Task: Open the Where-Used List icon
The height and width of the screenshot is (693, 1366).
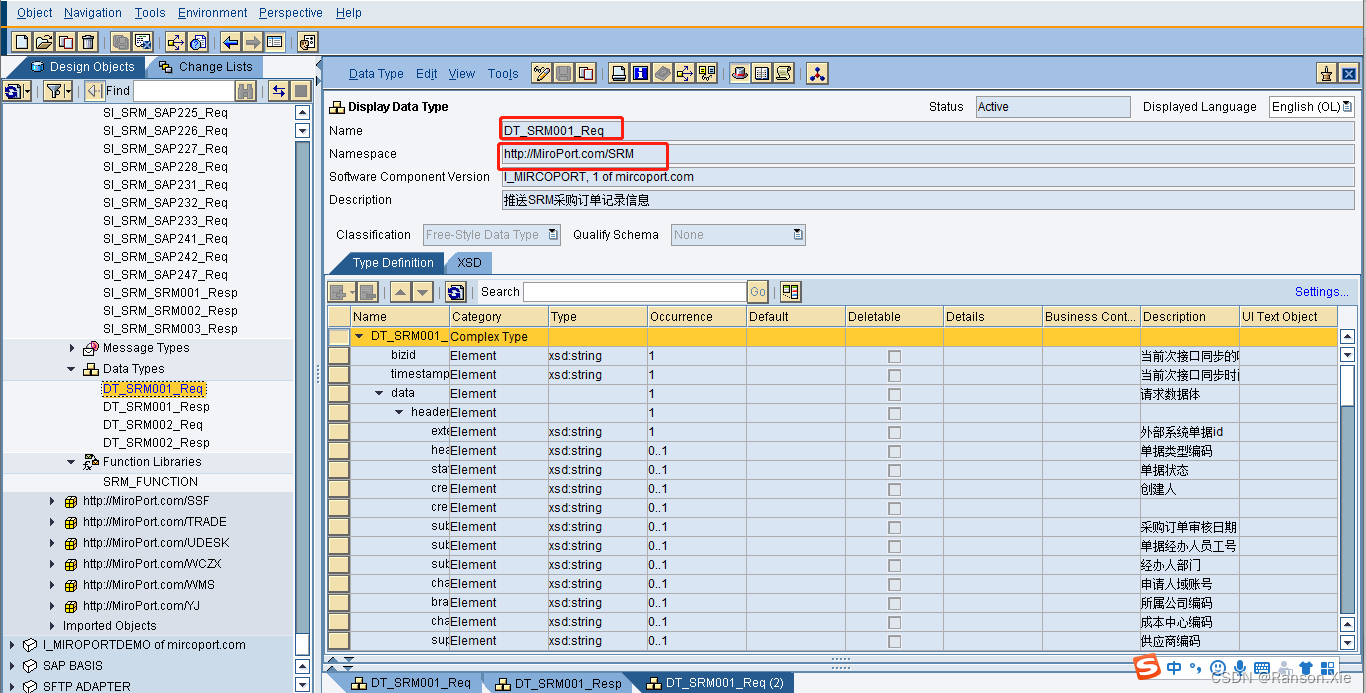Action: 707,72
